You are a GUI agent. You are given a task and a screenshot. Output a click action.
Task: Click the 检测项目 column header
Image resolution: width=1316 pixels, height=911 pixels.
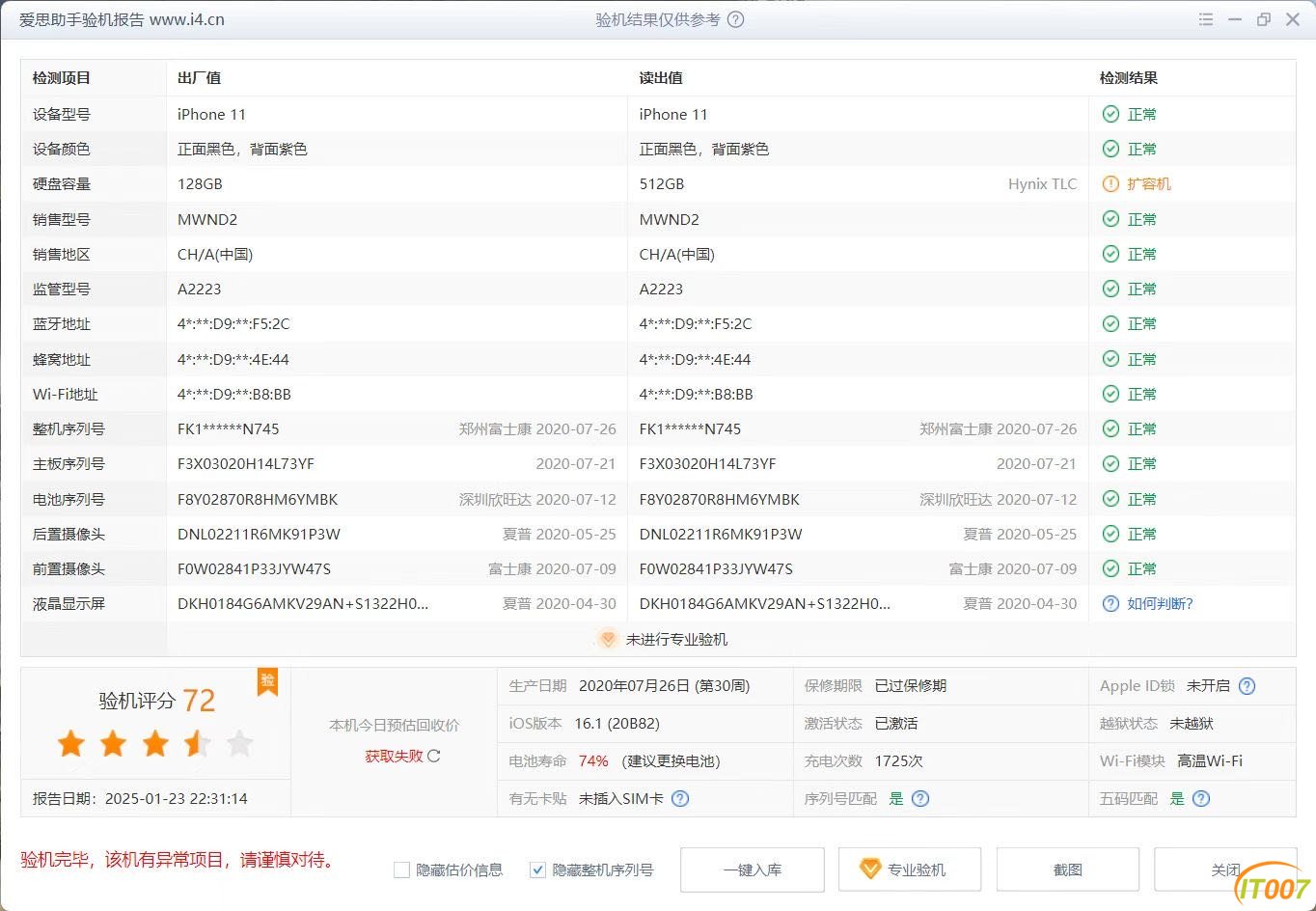coord(62,78)
